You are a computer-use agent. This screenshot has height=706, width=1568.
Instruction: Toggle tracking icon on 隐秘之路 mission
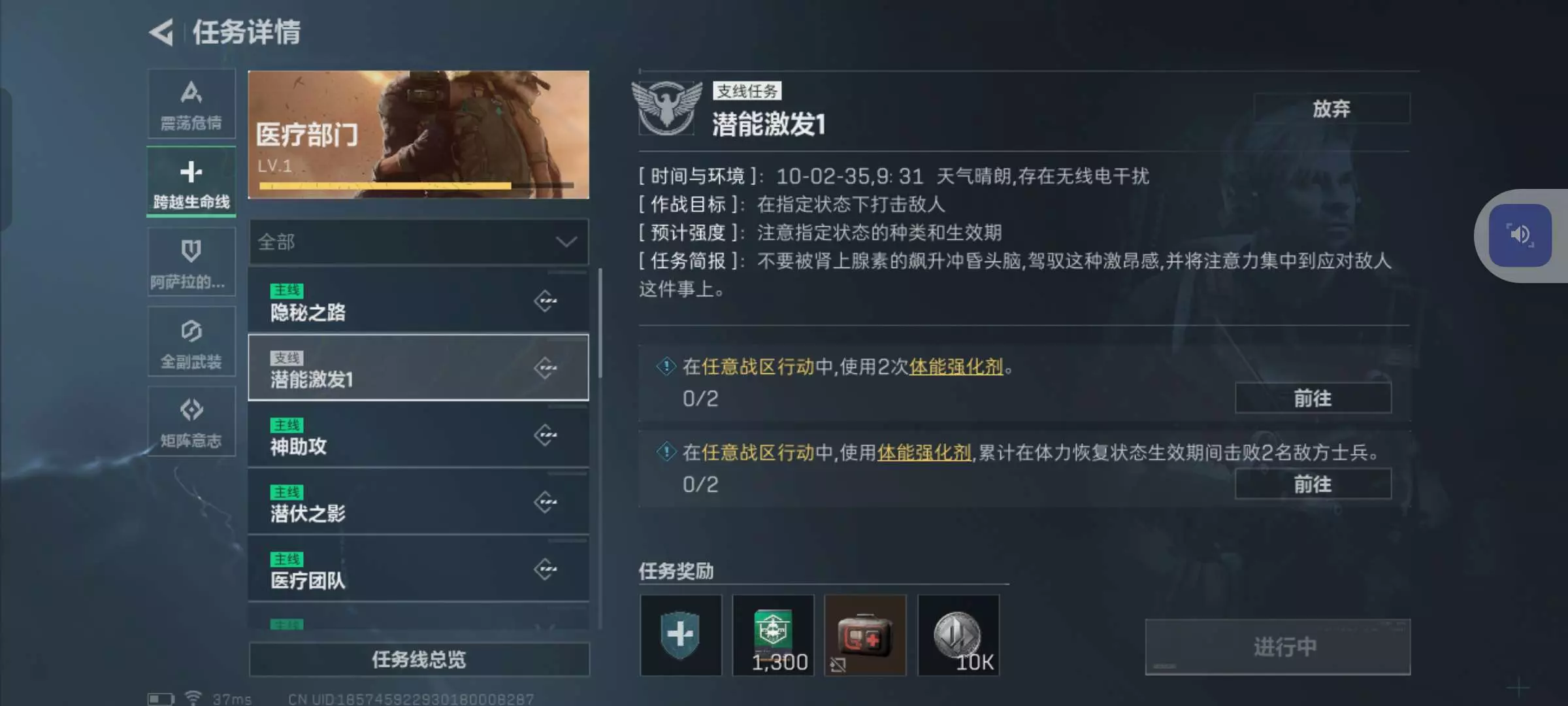point(546,301)
